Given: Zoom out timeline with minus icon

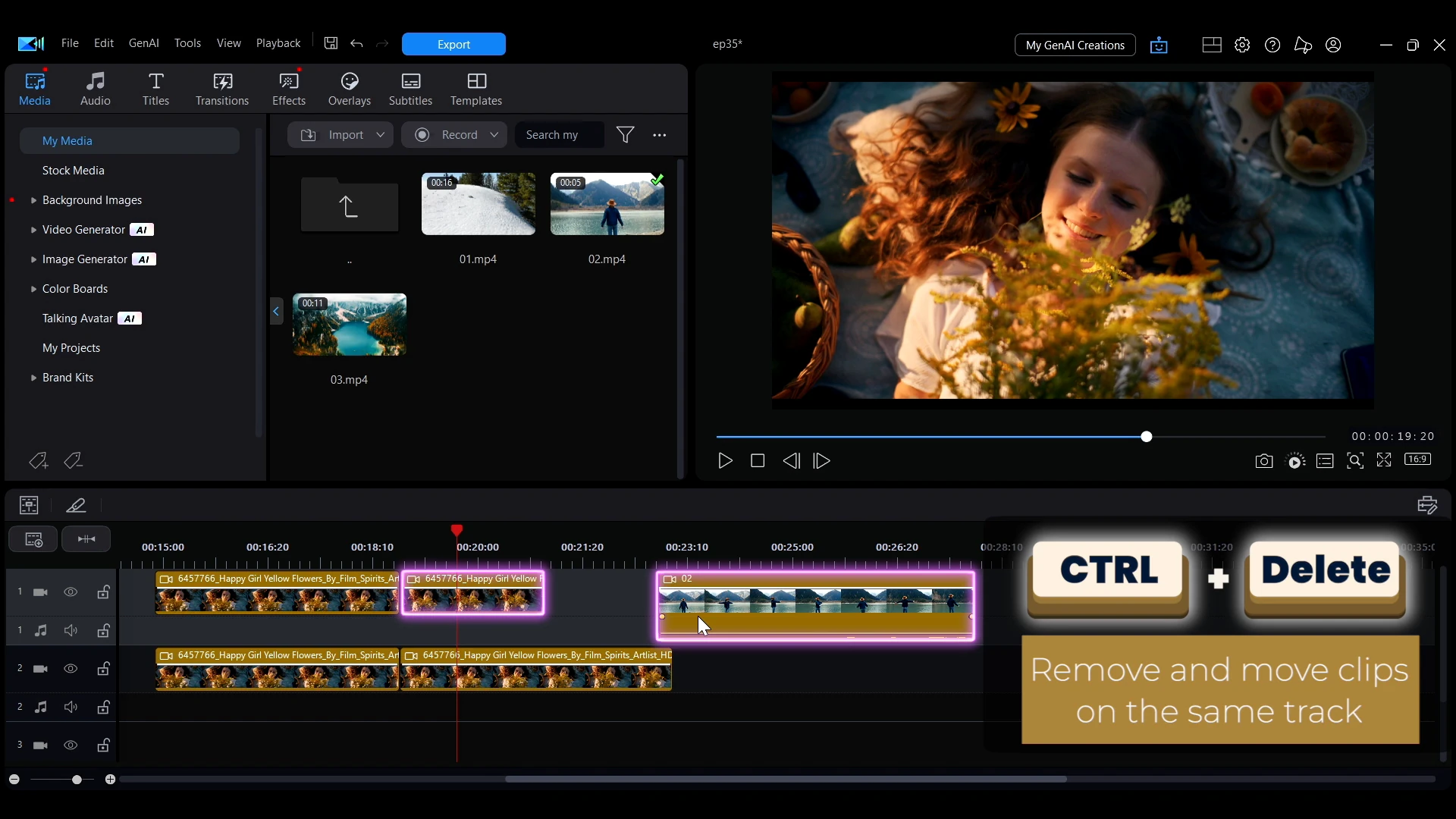Looking at the screenshot, I should coord(14,780).
